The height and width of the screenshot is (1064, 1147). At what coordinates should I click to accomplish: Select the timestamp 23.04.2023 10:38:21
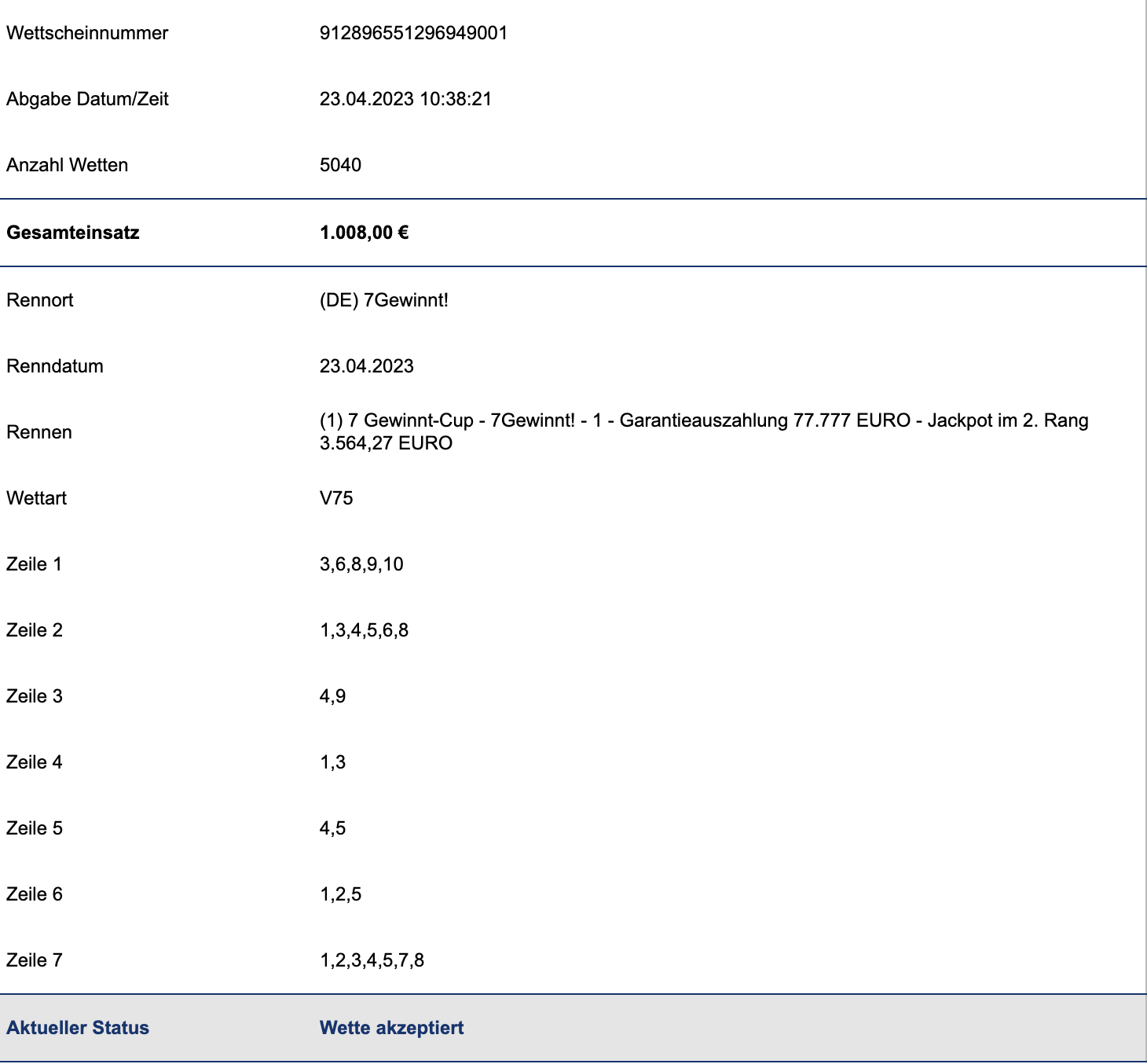click(x=406, y=99)
